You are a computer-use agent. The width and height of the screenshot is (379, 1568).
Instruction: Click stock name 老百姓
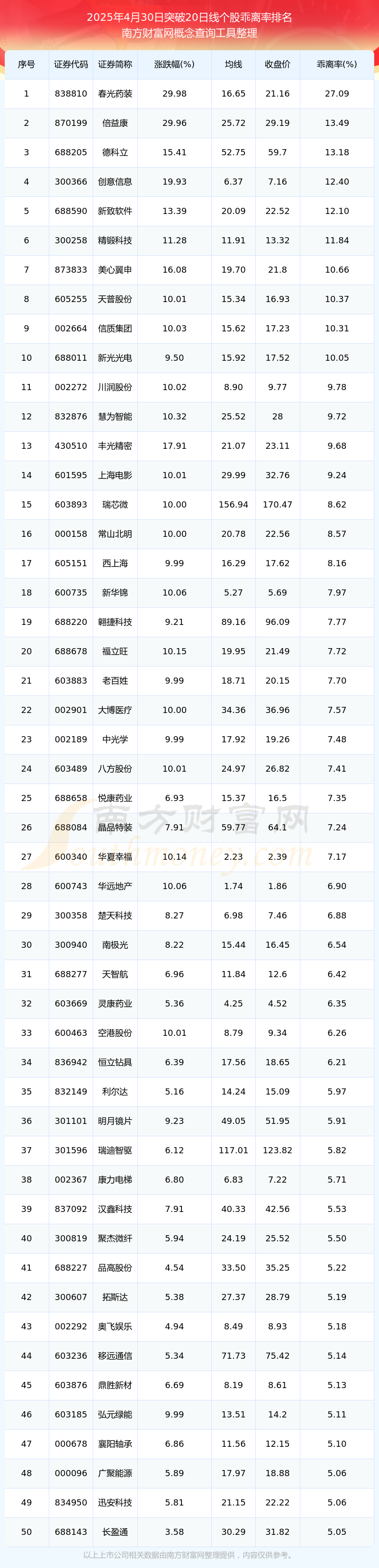115,681
